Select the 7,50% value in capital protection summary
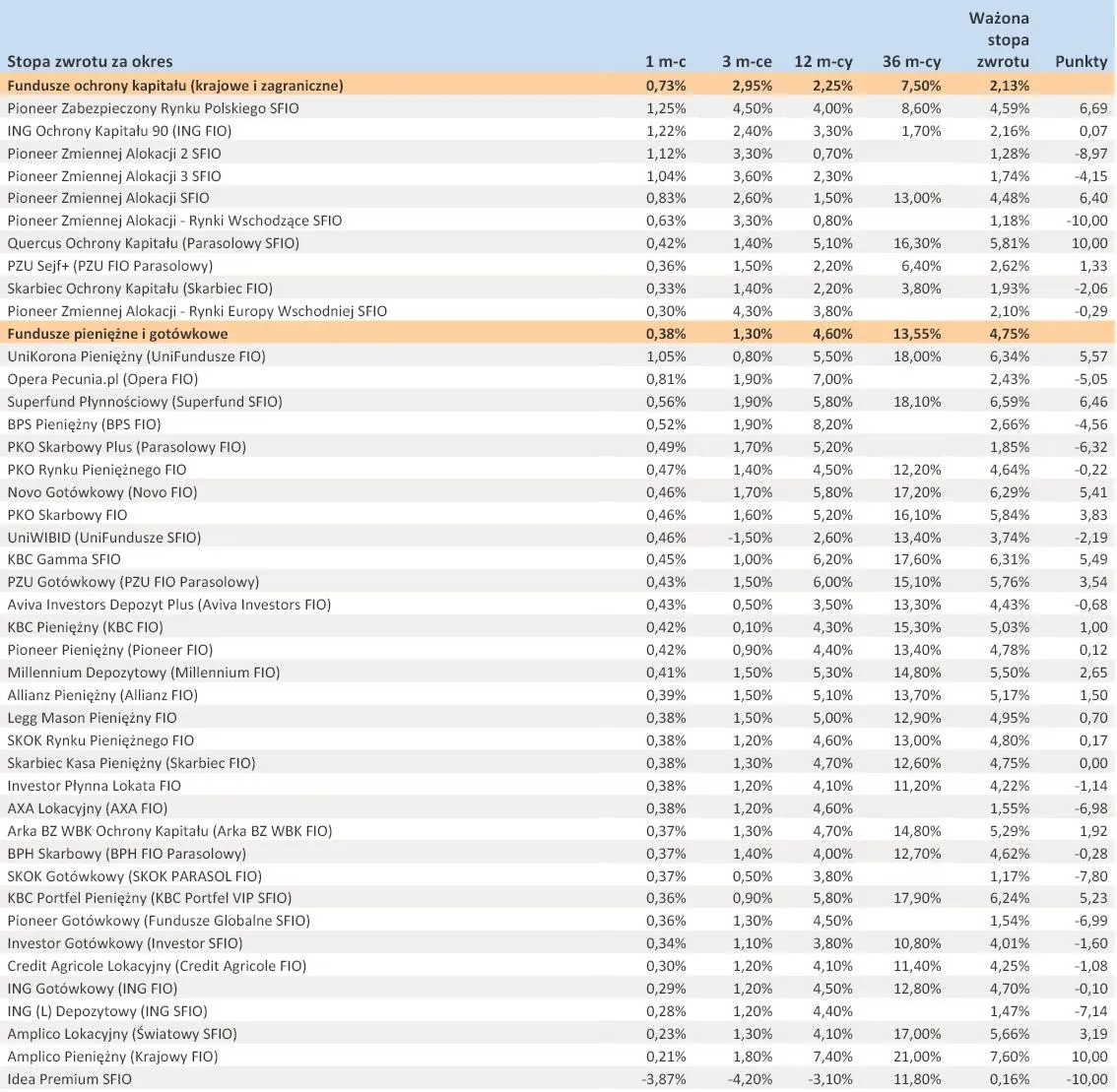The image size is (1117, 1092). click(x=920, y=87)
